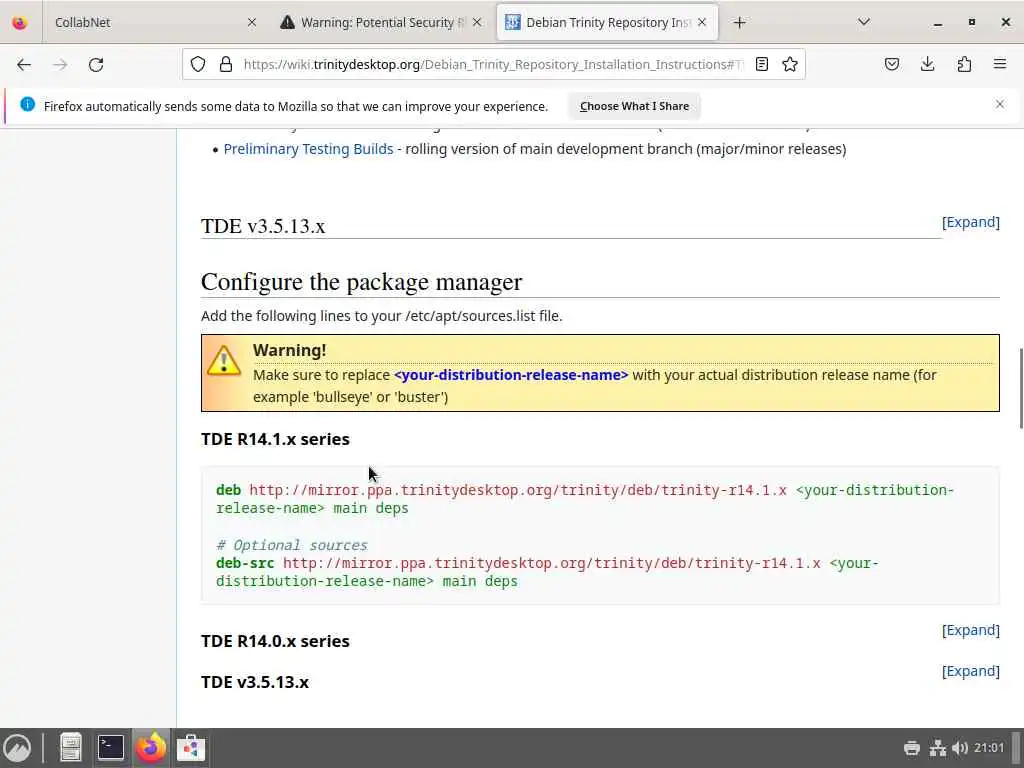
Task: Open the network tray icon
Action: click(938, 748)
